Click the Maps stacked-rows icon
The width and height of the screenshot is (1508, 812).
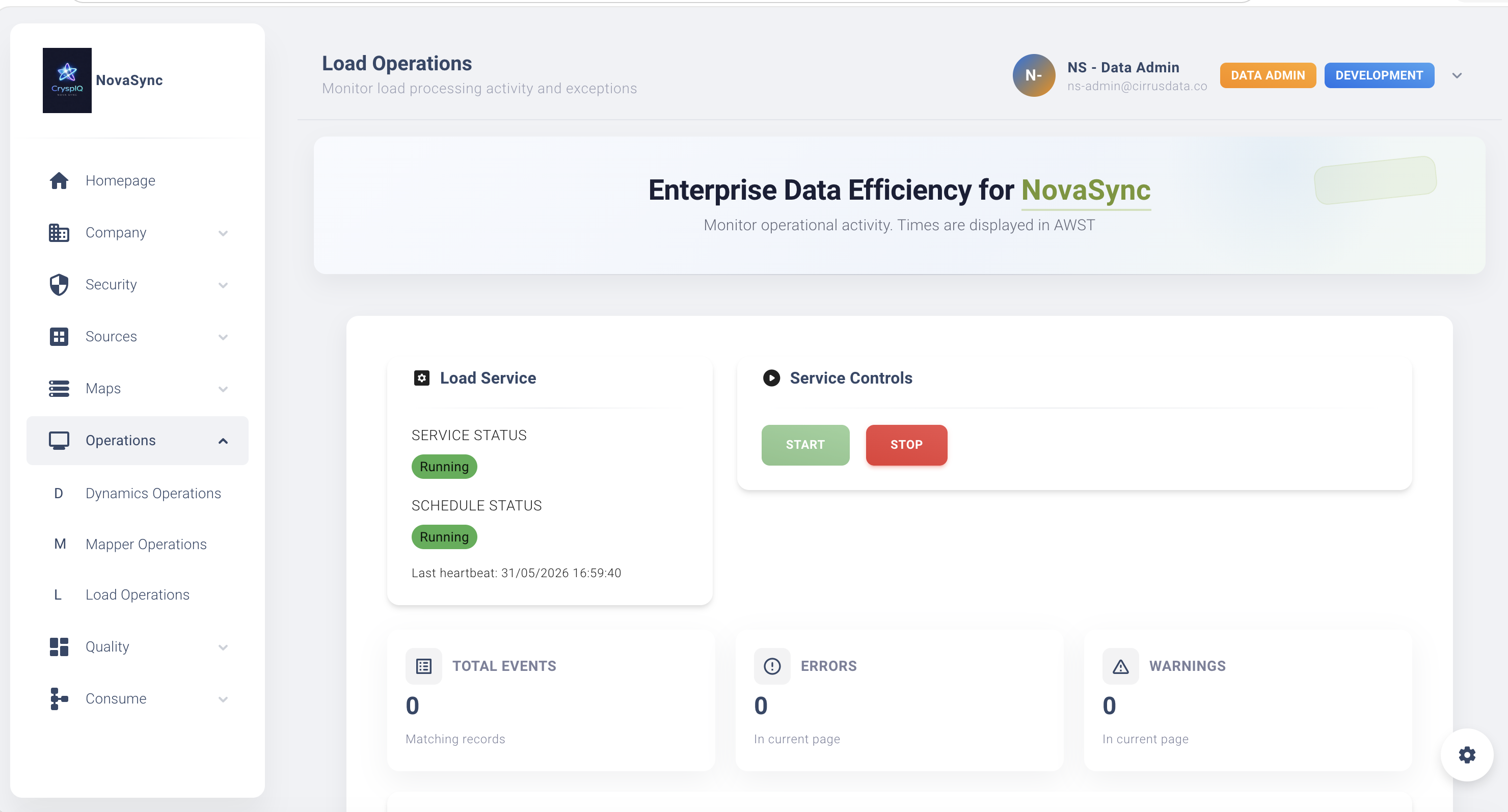(59, 388)
